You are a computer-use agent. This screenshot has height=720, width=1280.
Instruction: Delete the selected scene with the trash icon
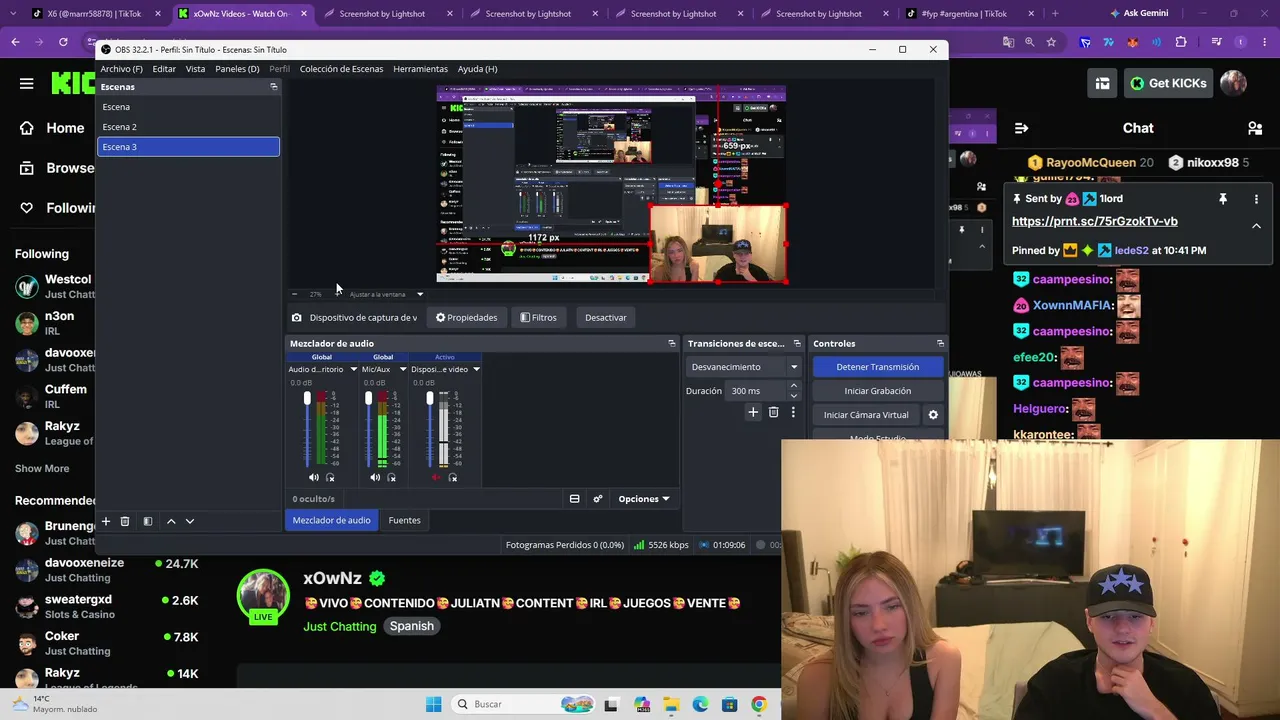[125, 521]
